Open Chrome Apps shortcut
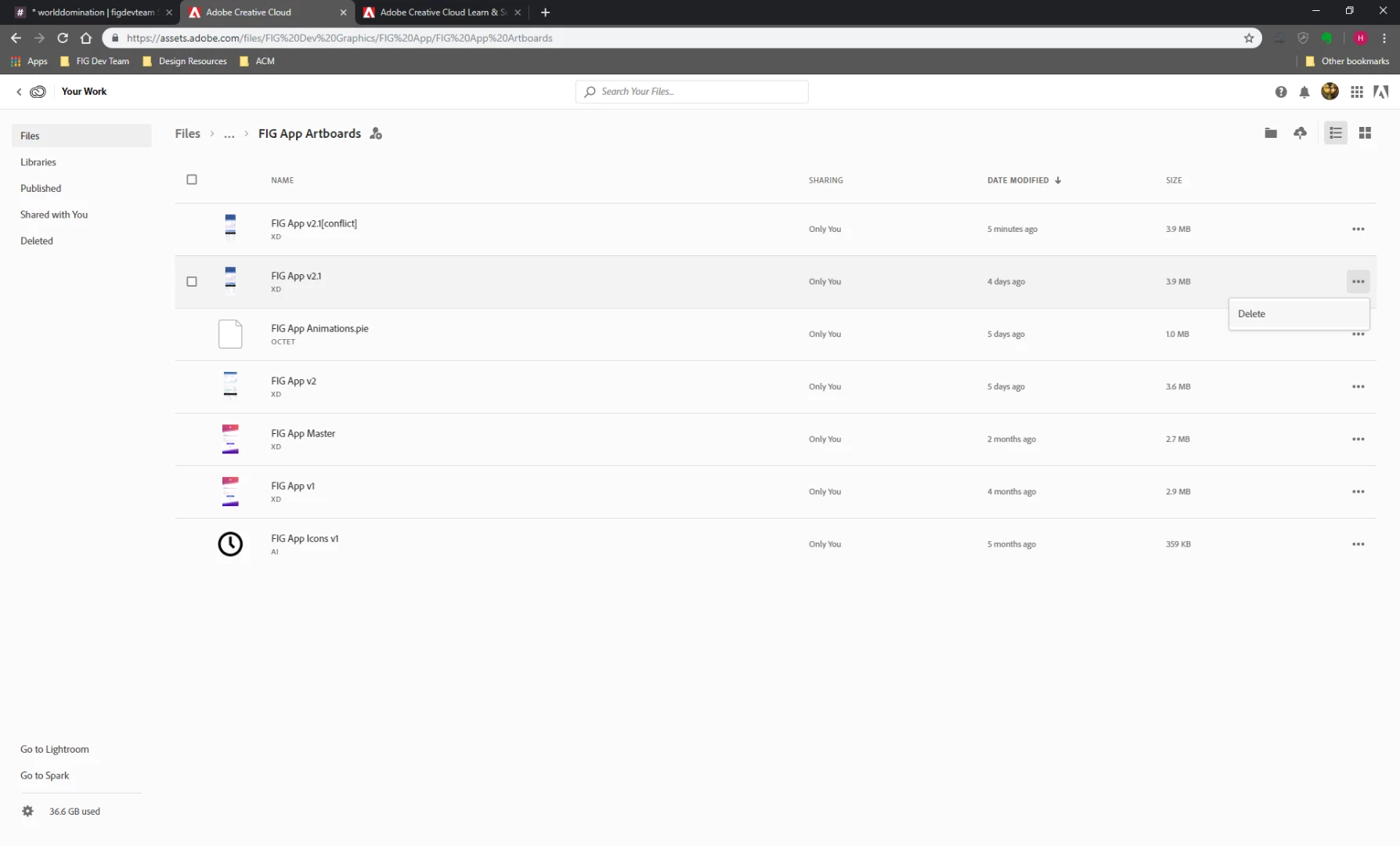 (x=29, y=61)
